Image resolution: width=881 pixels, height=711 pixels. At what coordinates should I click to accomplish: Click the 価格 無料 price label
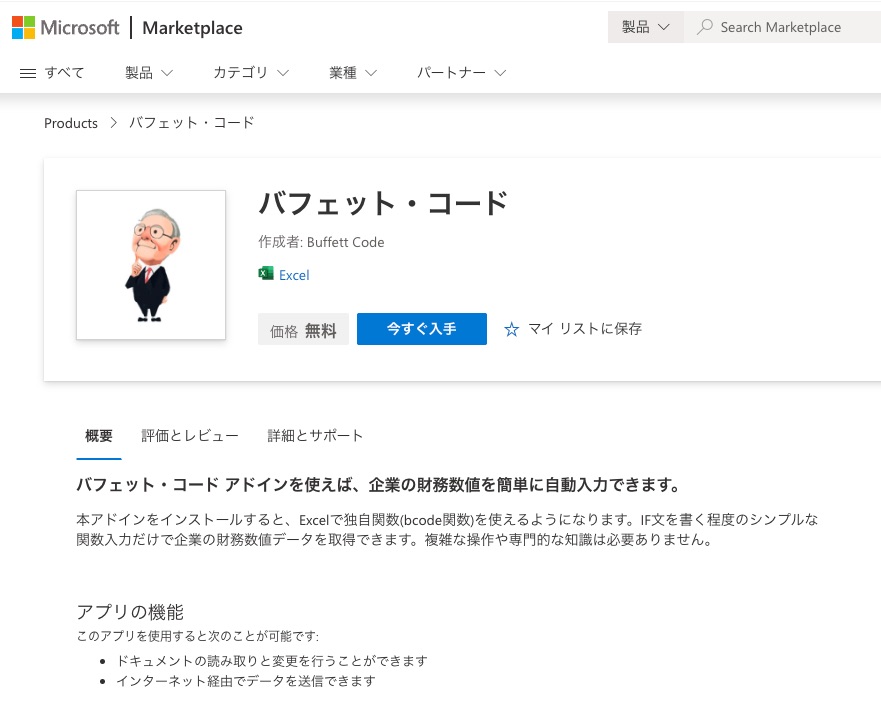[x=303, y=329]
